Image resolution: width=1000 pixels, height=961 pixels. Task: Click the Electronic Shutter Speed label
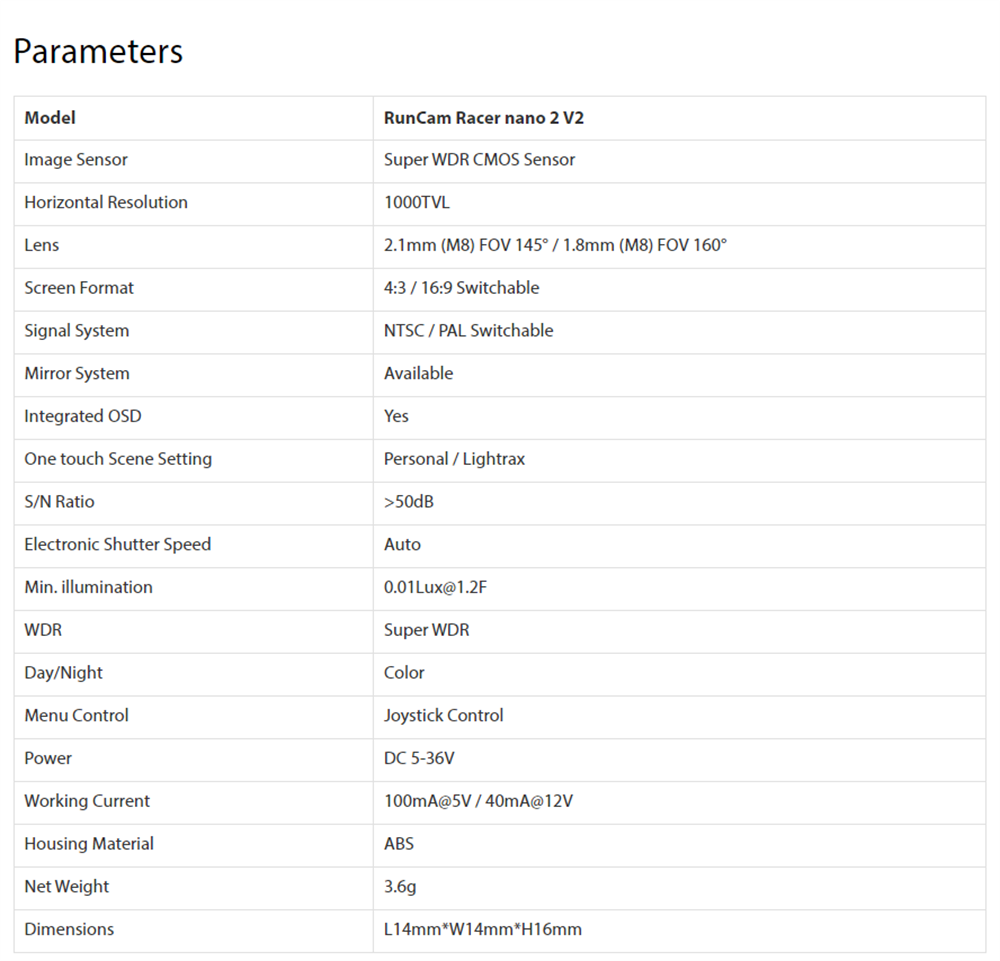pos(118,545)
